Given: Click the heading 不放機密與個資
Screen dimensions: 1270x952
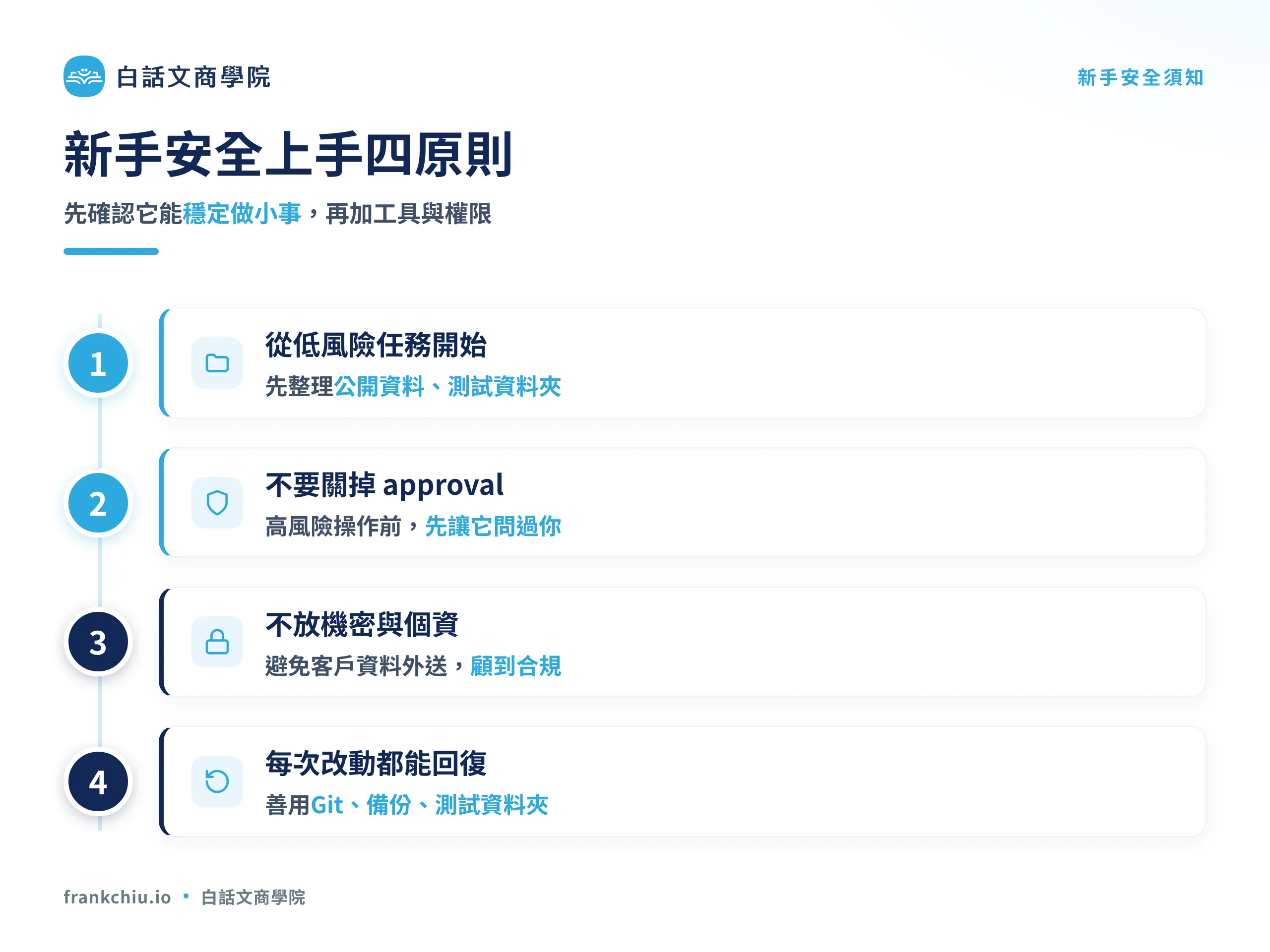Looking at the screenshot, I should tap(362, 624).
